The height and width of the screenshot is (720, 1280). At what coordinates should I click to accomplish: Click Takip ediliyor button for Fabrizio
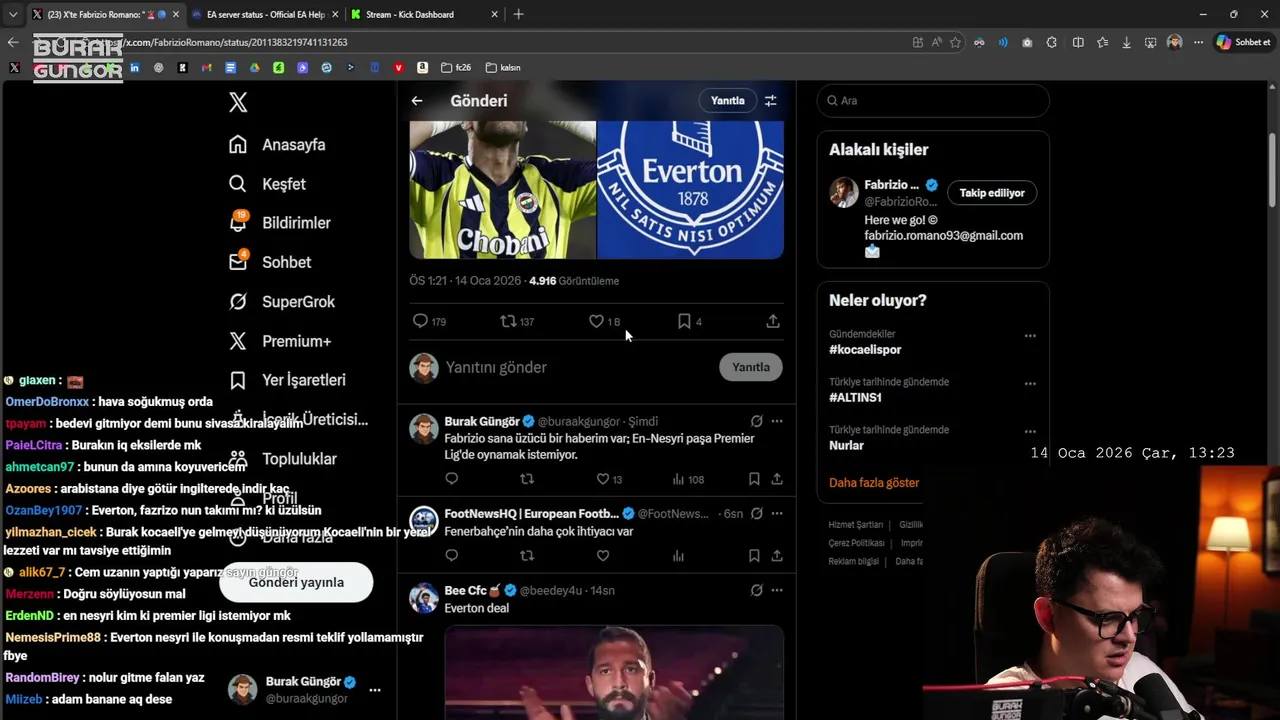tap(992, 193)
